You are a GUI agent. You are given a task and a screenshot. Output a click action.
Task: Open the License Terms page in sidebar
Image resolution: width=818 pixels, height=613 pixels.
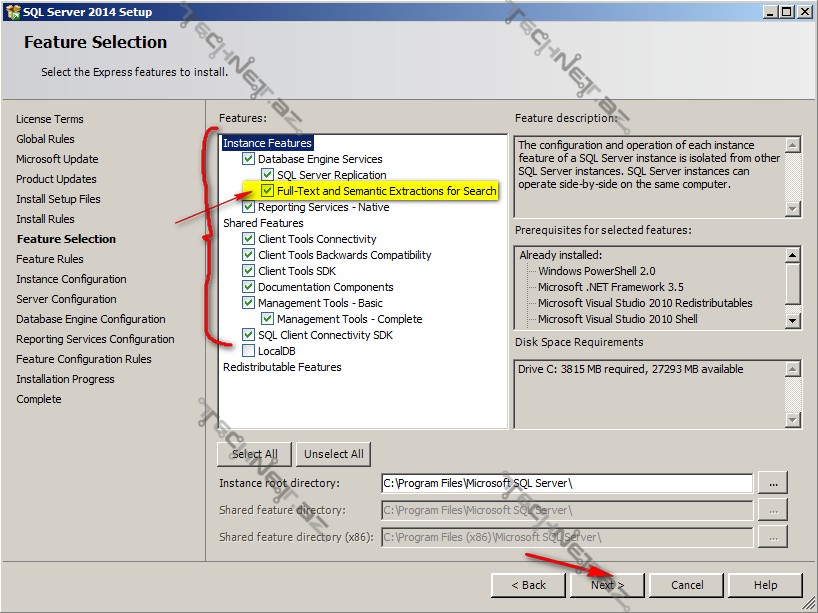coord(47,119)
